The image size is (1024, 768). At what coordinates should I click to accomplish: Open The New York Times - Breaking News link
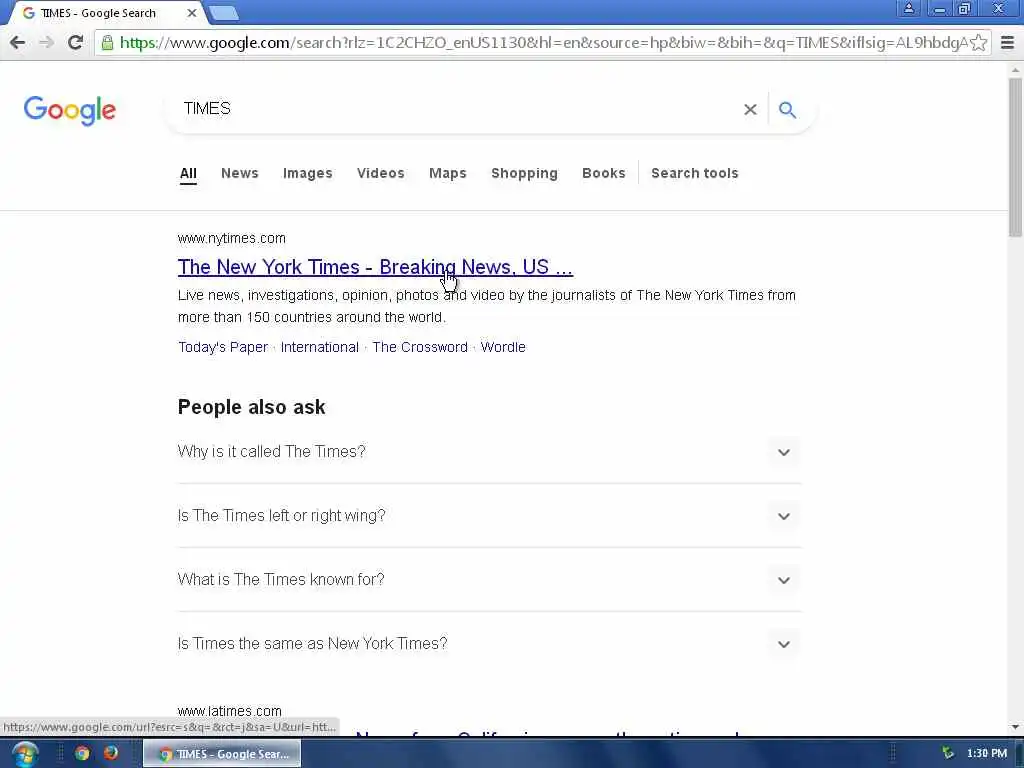(x=376, y=267)
